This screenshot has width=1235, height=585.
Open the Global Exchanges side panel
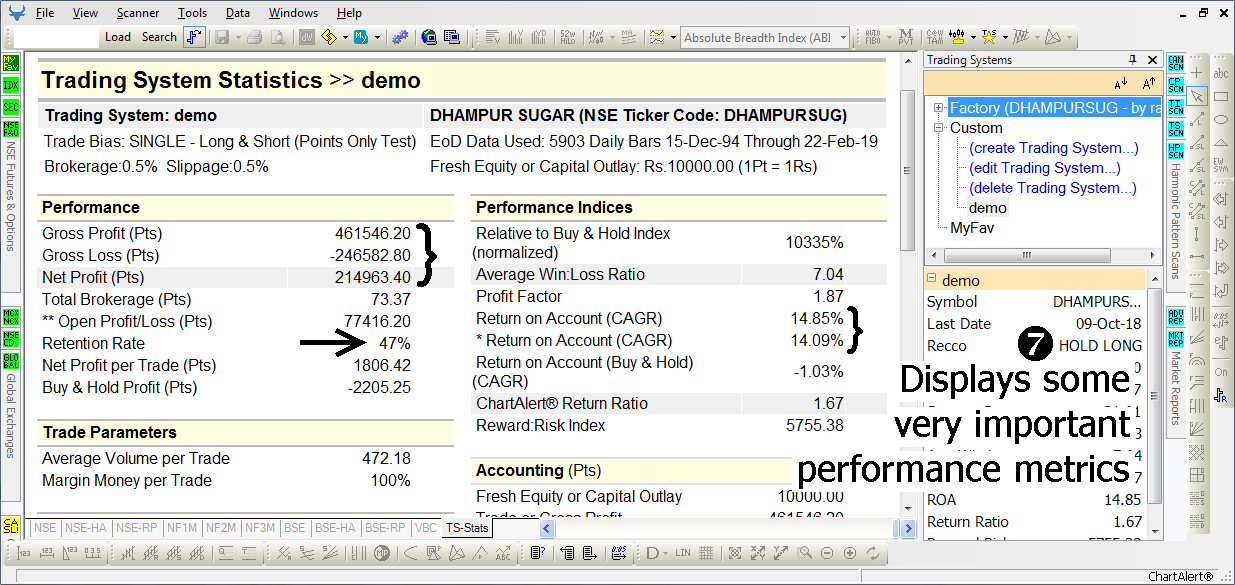coord(11,416)
